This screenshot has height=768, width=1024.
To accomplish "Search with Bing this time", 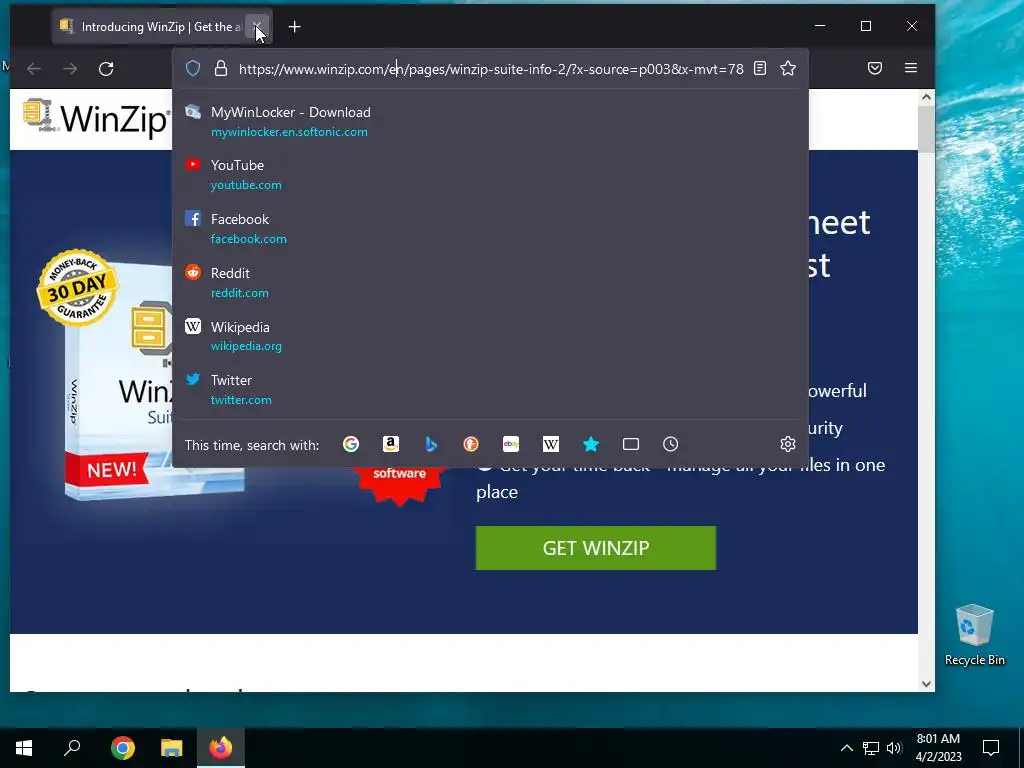I will [x=431, y=444].
